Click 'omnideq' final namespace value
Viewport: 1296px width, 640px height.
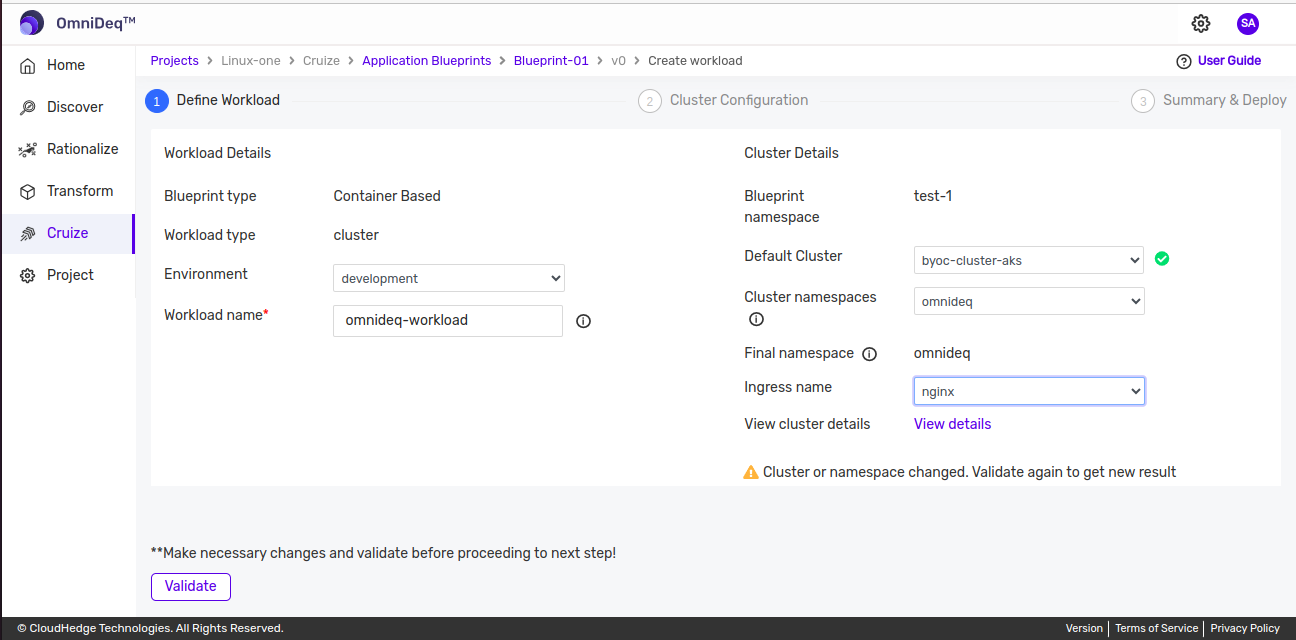(942, 353)
